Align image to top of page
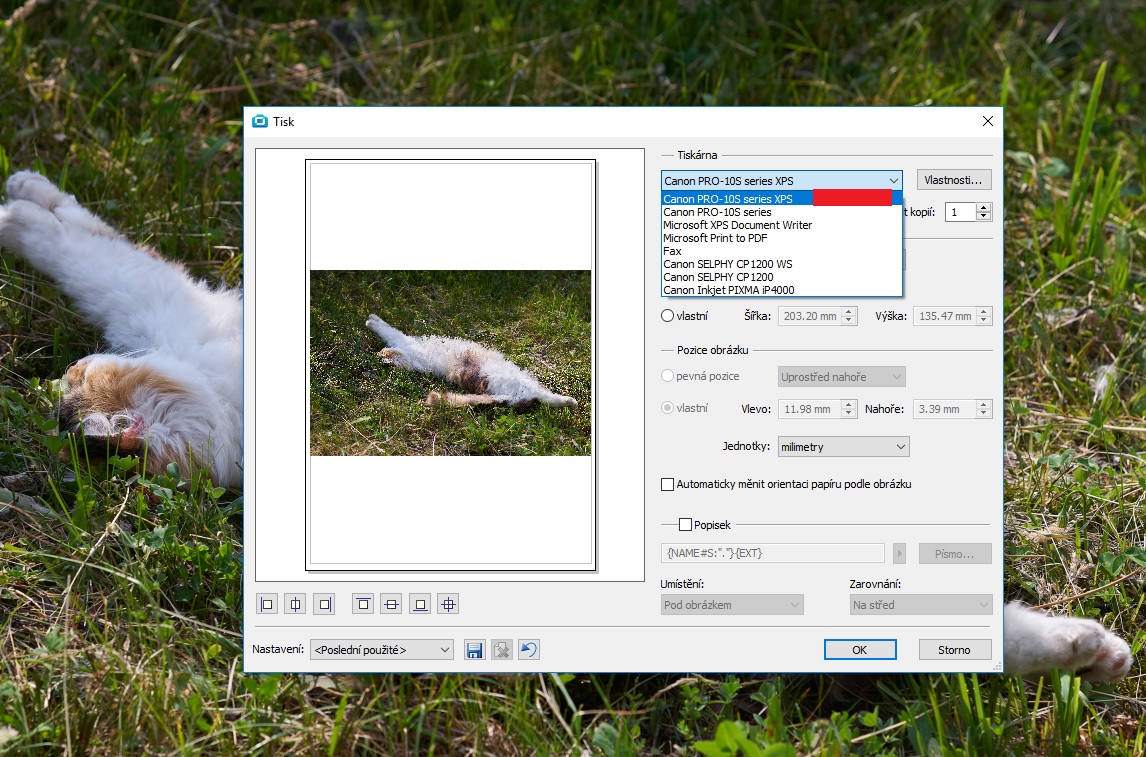 point(363,604)
